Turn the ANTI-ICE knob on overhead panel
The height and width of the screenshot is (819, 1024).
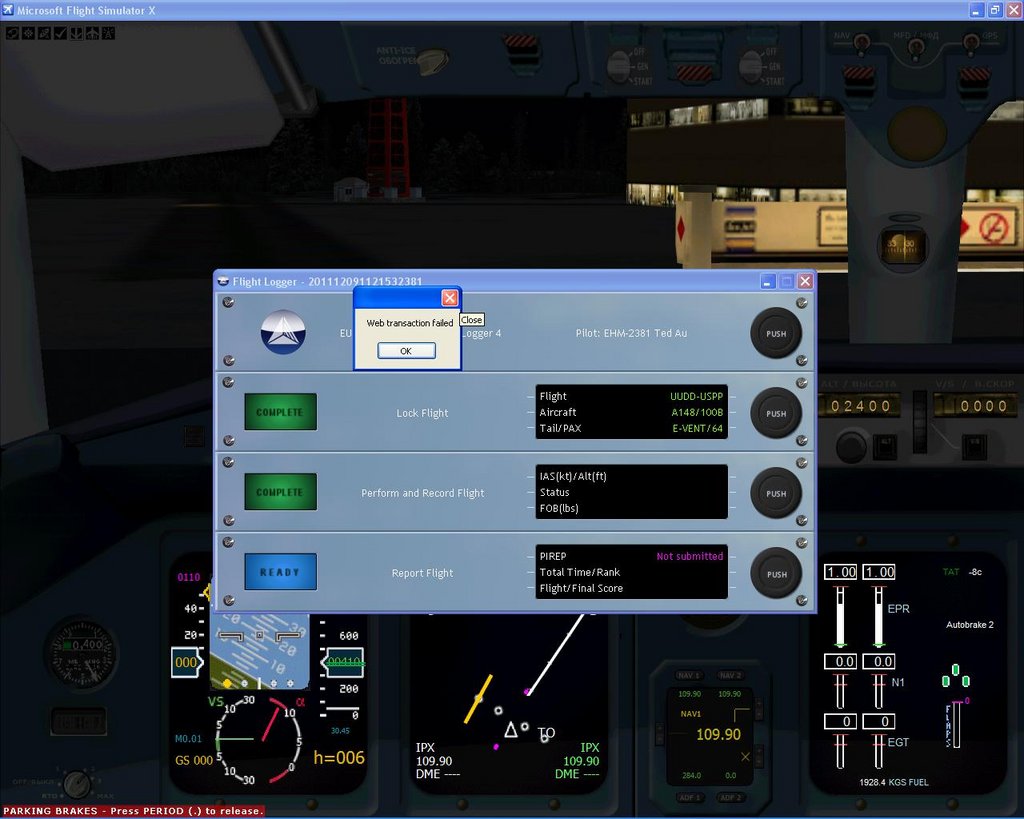(x=432, y=61)
